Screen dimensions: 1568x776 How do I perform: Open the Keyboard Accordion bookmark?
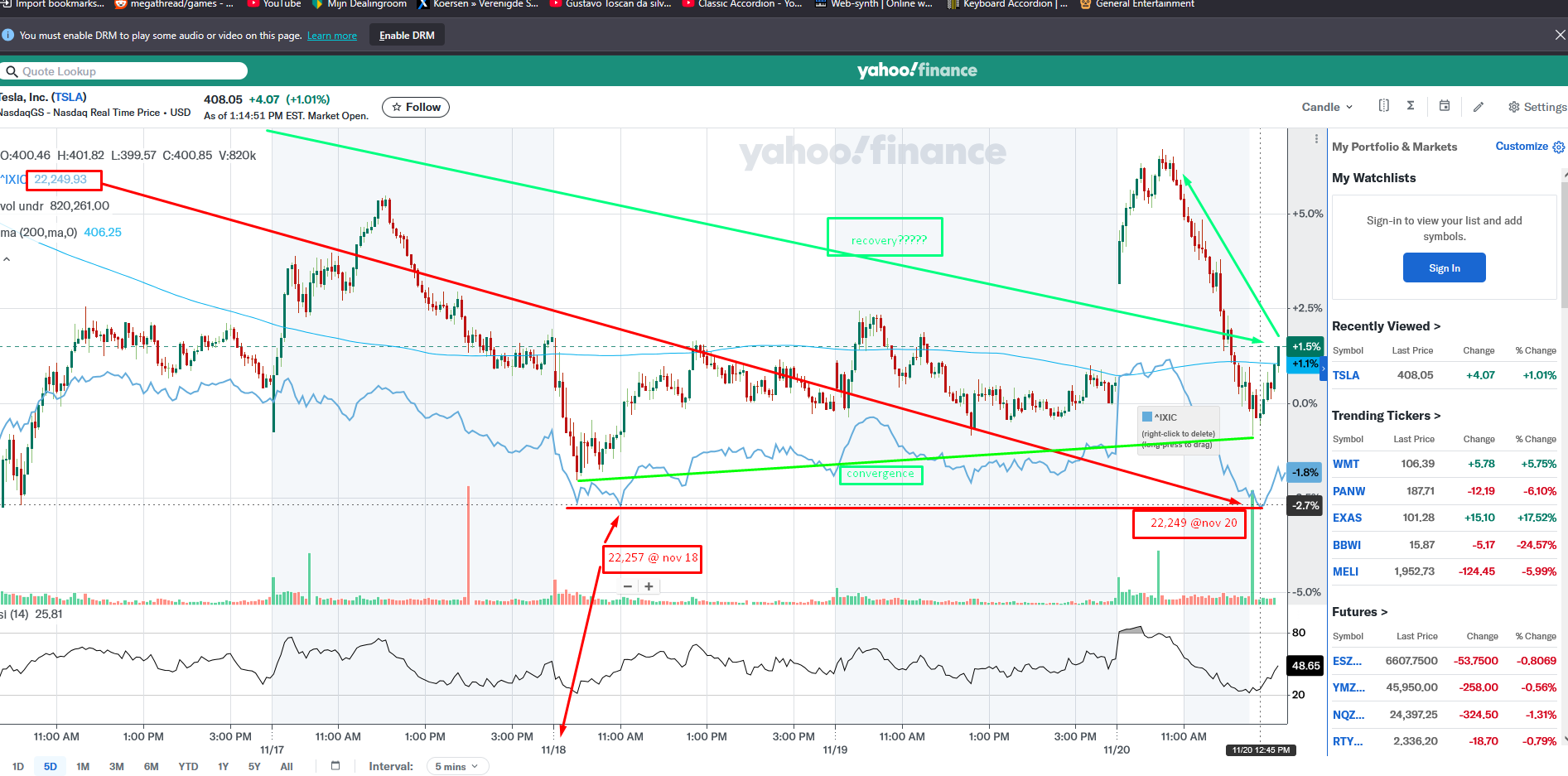click(x=1007, y=4)
